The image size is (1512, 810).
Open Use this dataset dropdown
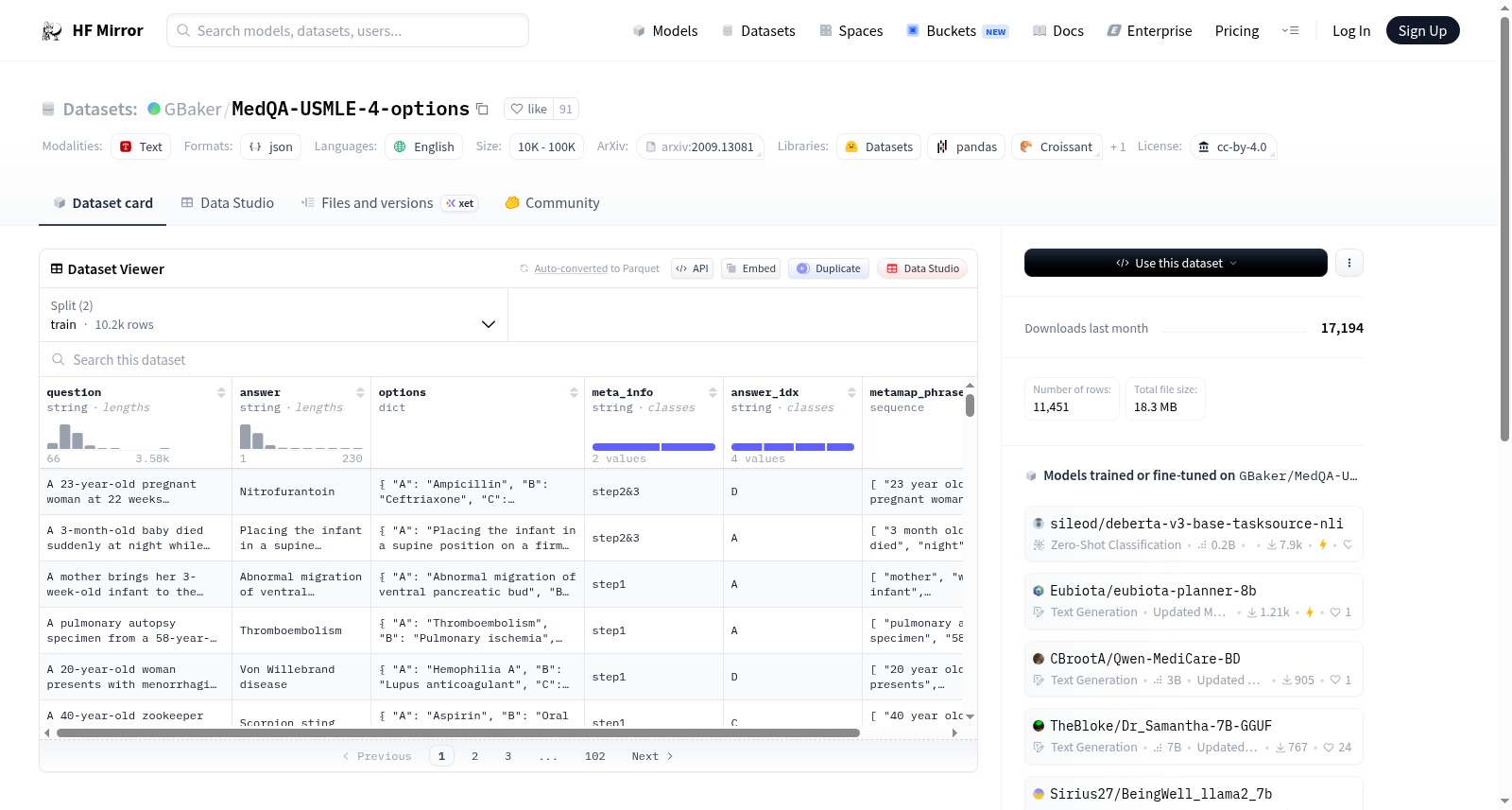pyautogui.click(x=1176, y=263)
